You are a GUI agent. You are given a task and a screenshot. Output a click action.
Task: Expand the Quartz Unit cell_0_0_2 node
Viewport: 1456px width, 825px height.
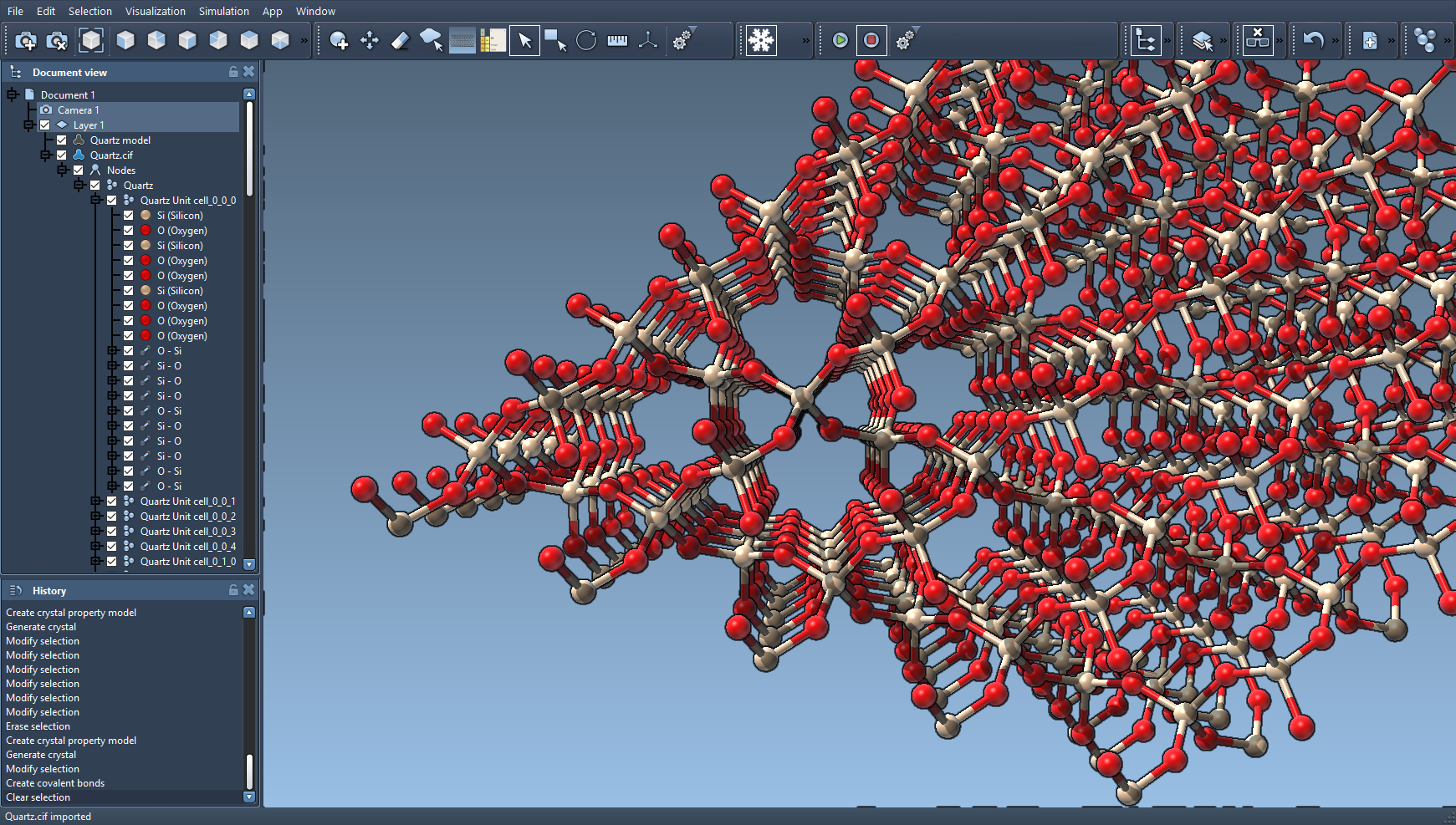[x=96, y=517]
